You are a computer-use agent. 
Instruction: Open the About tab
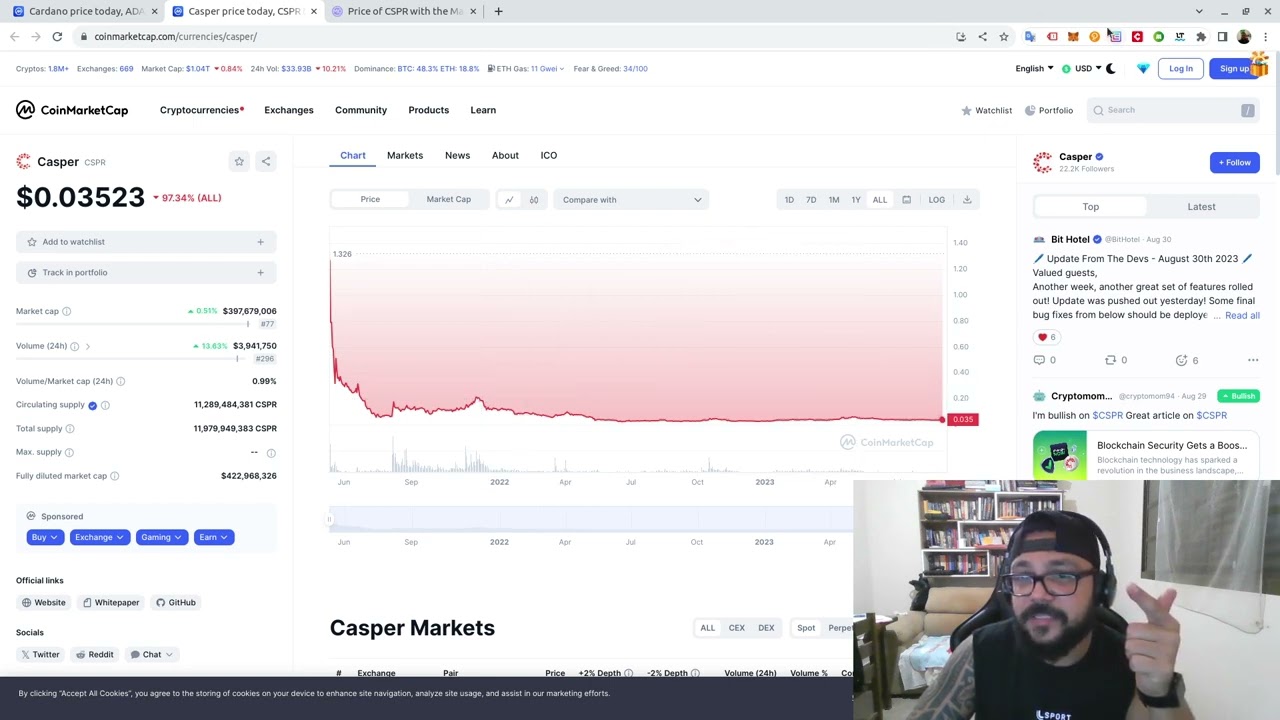point(505,155)
